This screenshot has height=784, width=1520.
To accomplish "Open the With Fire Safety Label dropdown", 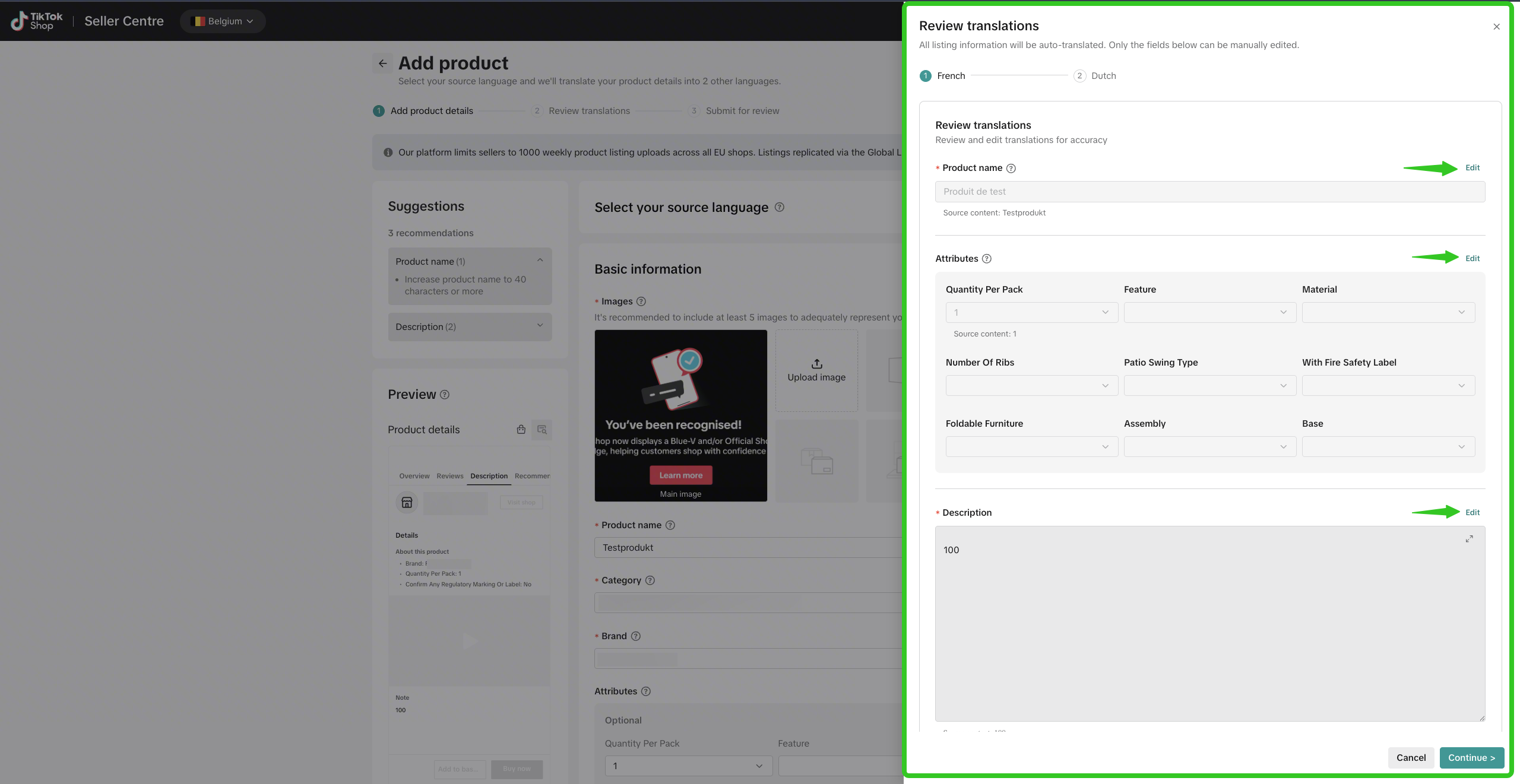I will coord(1388,386).
